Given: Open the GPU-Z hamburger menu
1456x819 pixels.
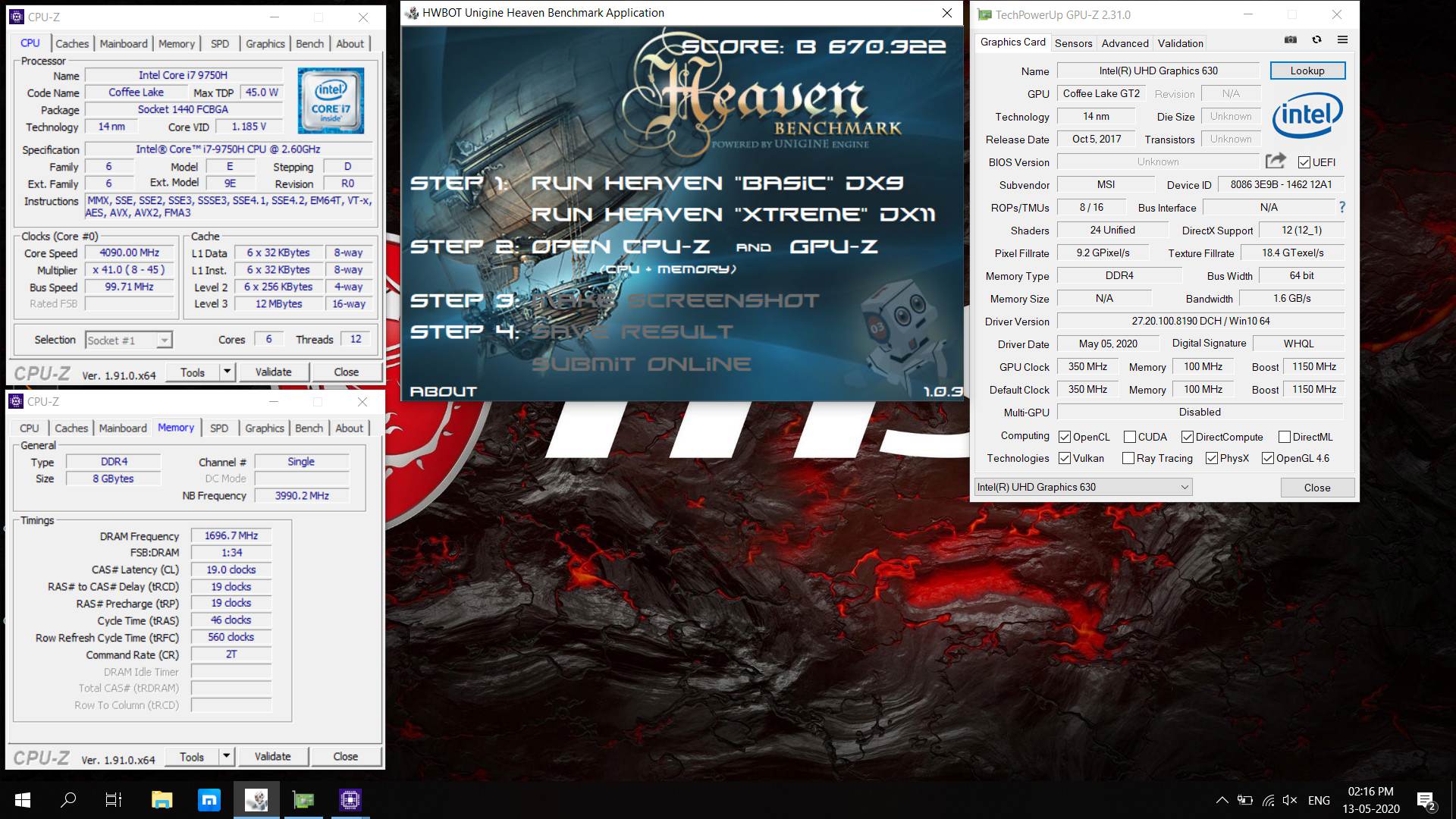Looking at the screenshot, I should (x=1342, y=40).
